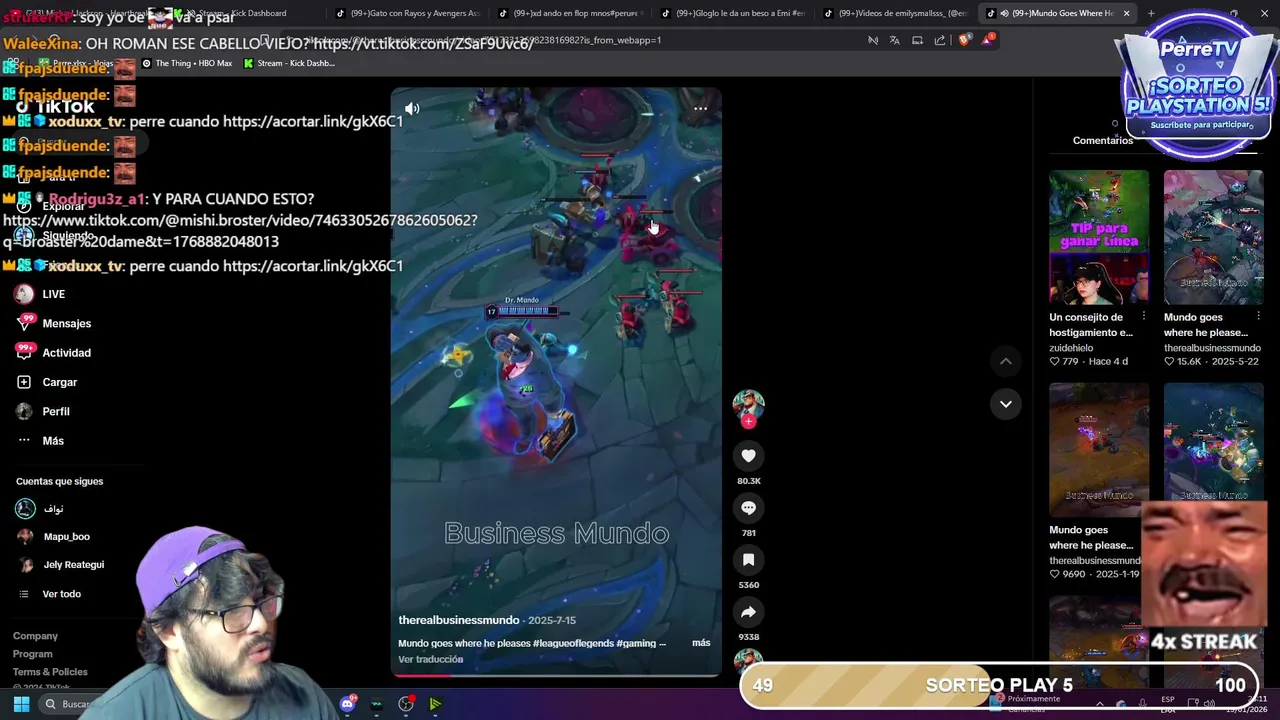Image resolution: width=1280 pixels, height=720 pixels.
Task: Click the translate icon in address bar
Action: pyautogui.click(x=895, y=40)
